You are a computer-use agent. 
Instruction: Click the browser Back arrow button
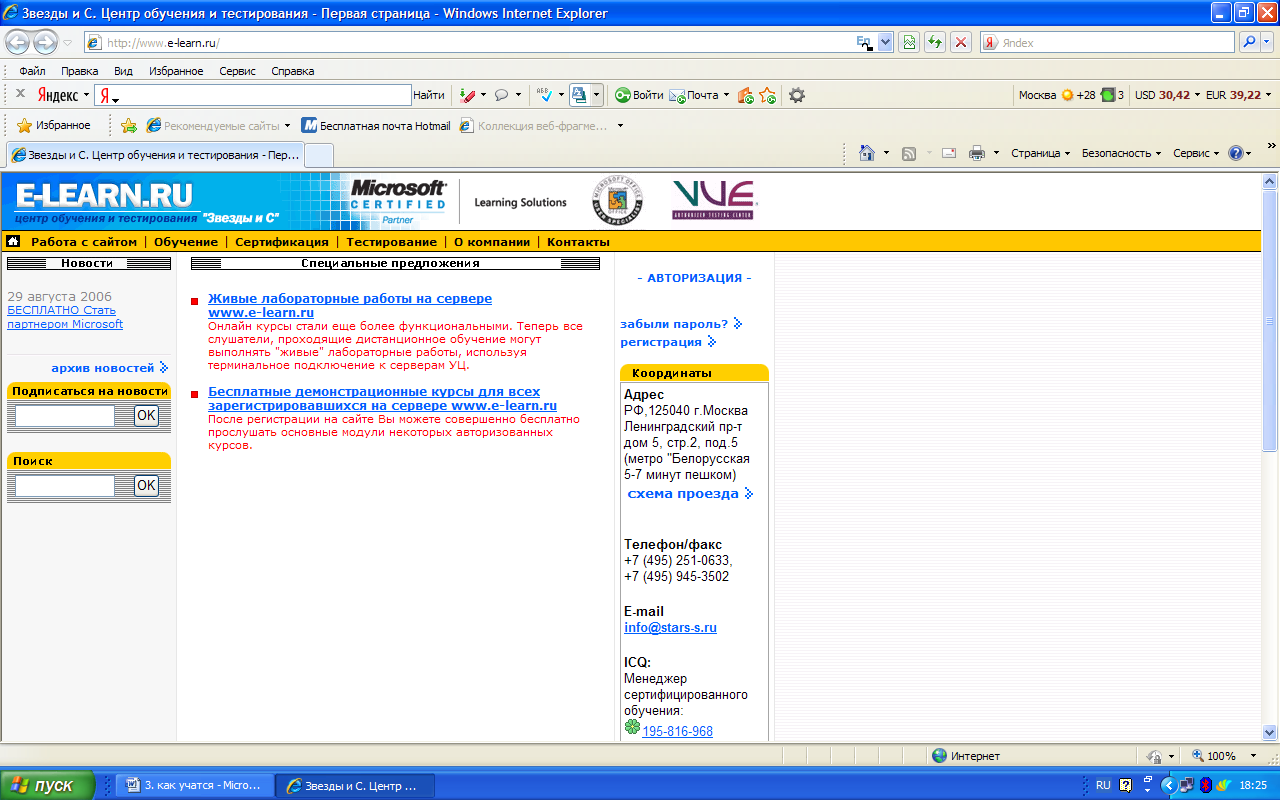pyautogui.click(x=18, y=42)
